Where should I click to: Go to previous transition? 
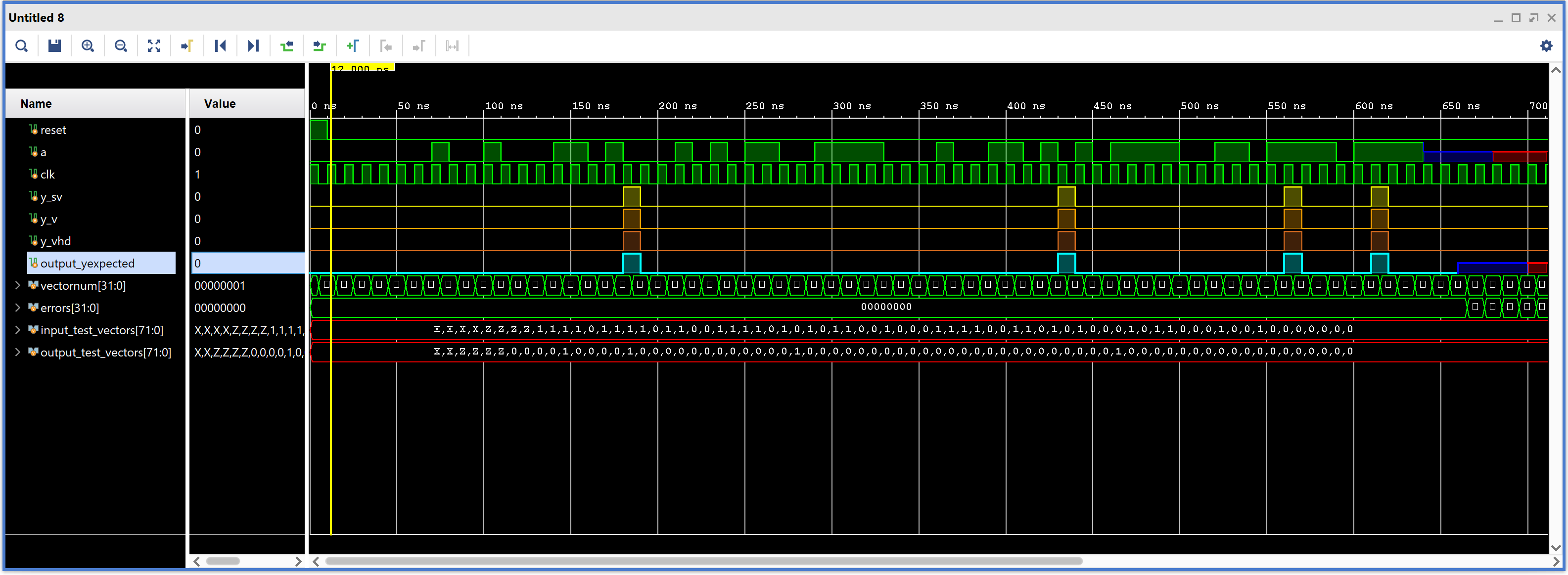coord(287,46)
